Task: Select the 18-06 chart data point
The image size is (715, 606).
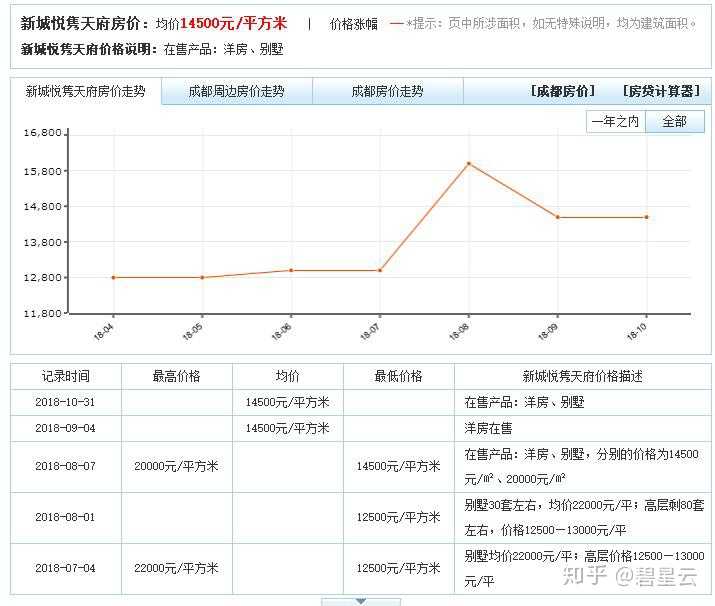Action: [x=291, y=270]
